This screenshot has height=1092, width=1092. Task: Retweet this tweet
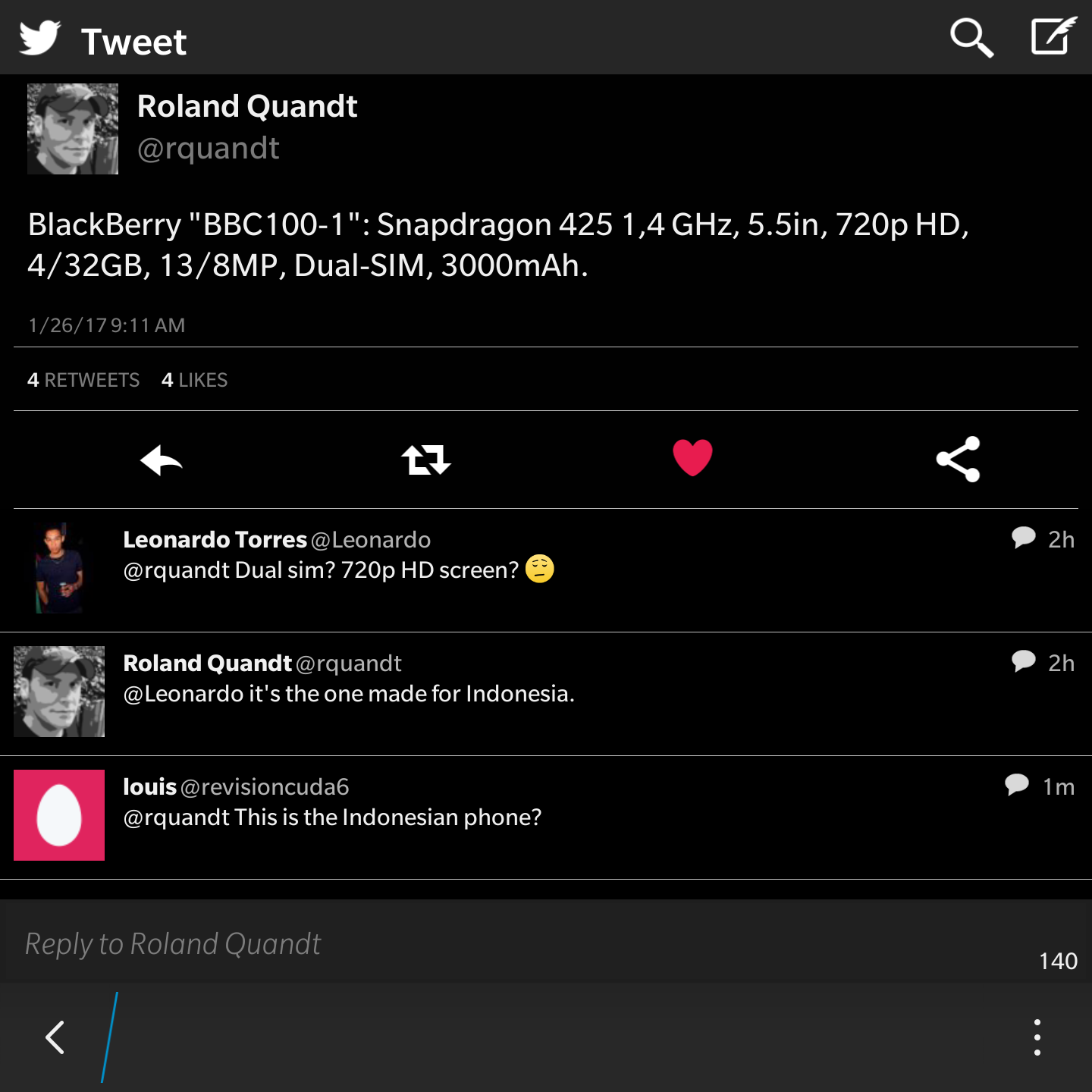click(426, 460)
